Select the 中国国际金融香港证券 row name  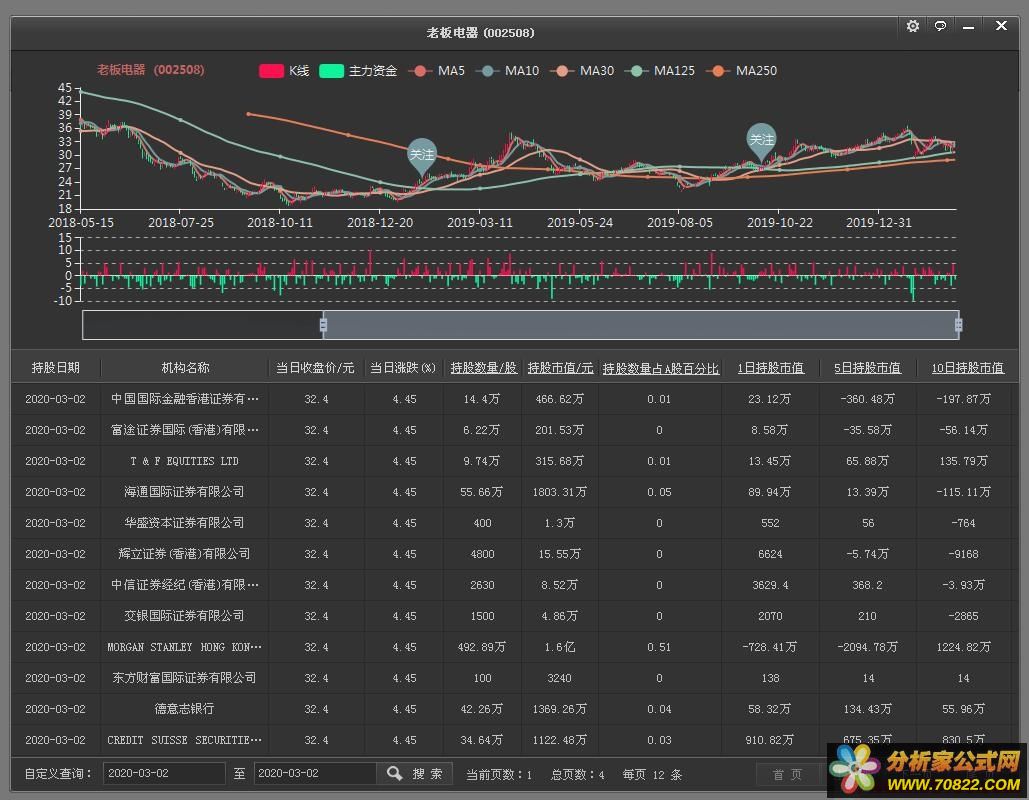pyautogui.click(x=184, y=399)
